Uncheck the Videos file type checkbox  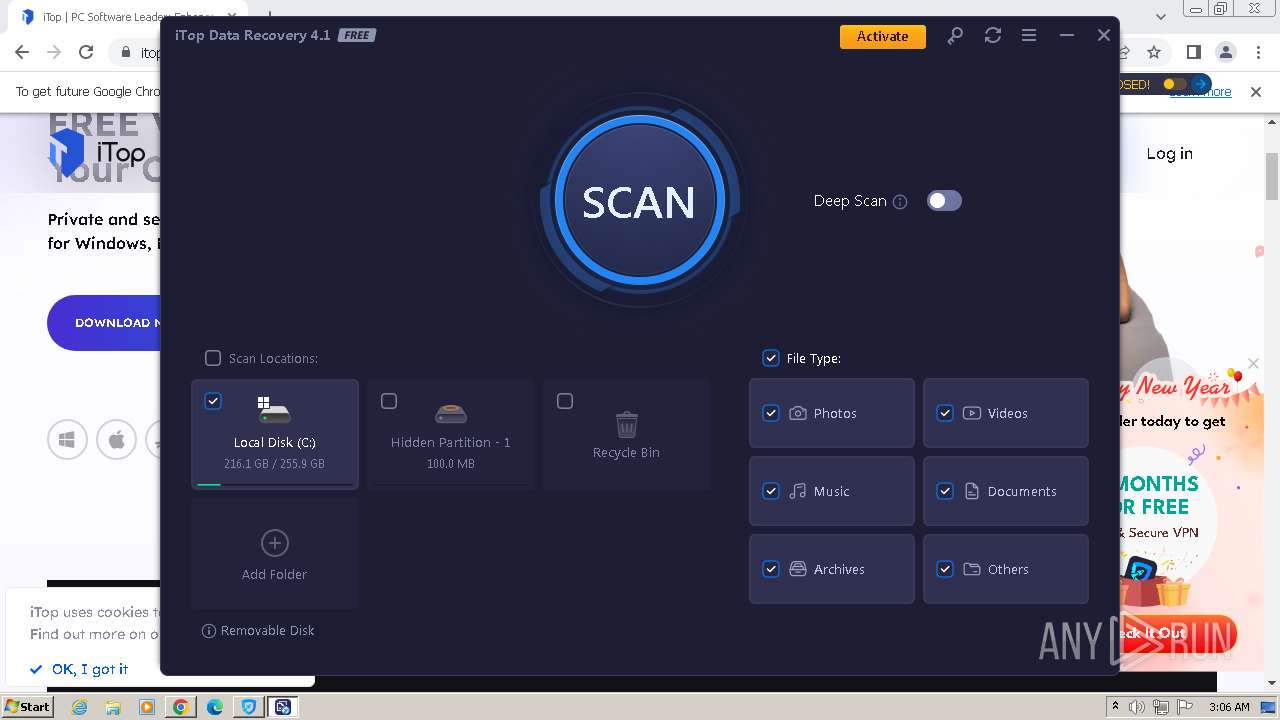(945, 413)
